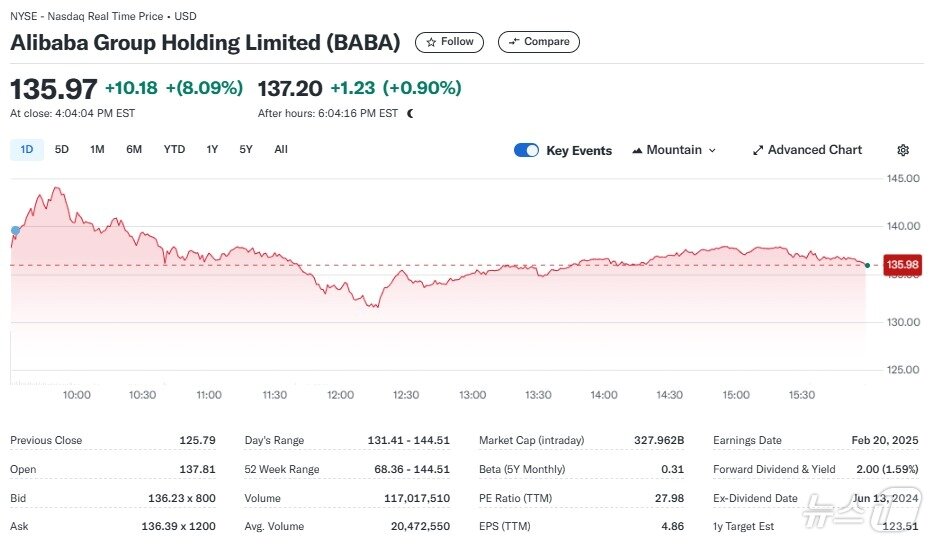Click the 135.98 current price tag

900,265
